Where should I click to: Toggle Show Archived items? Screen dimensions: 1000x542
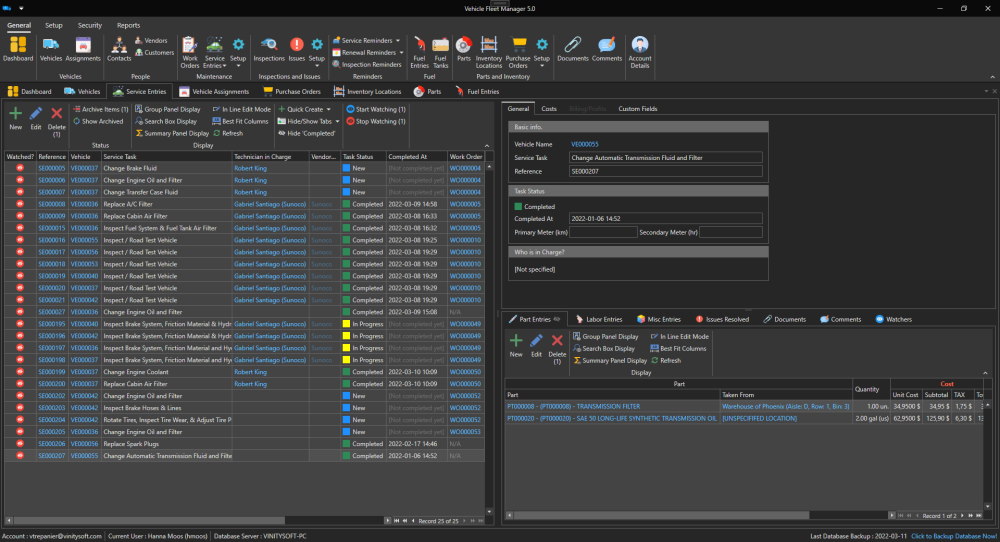(98, 121)
